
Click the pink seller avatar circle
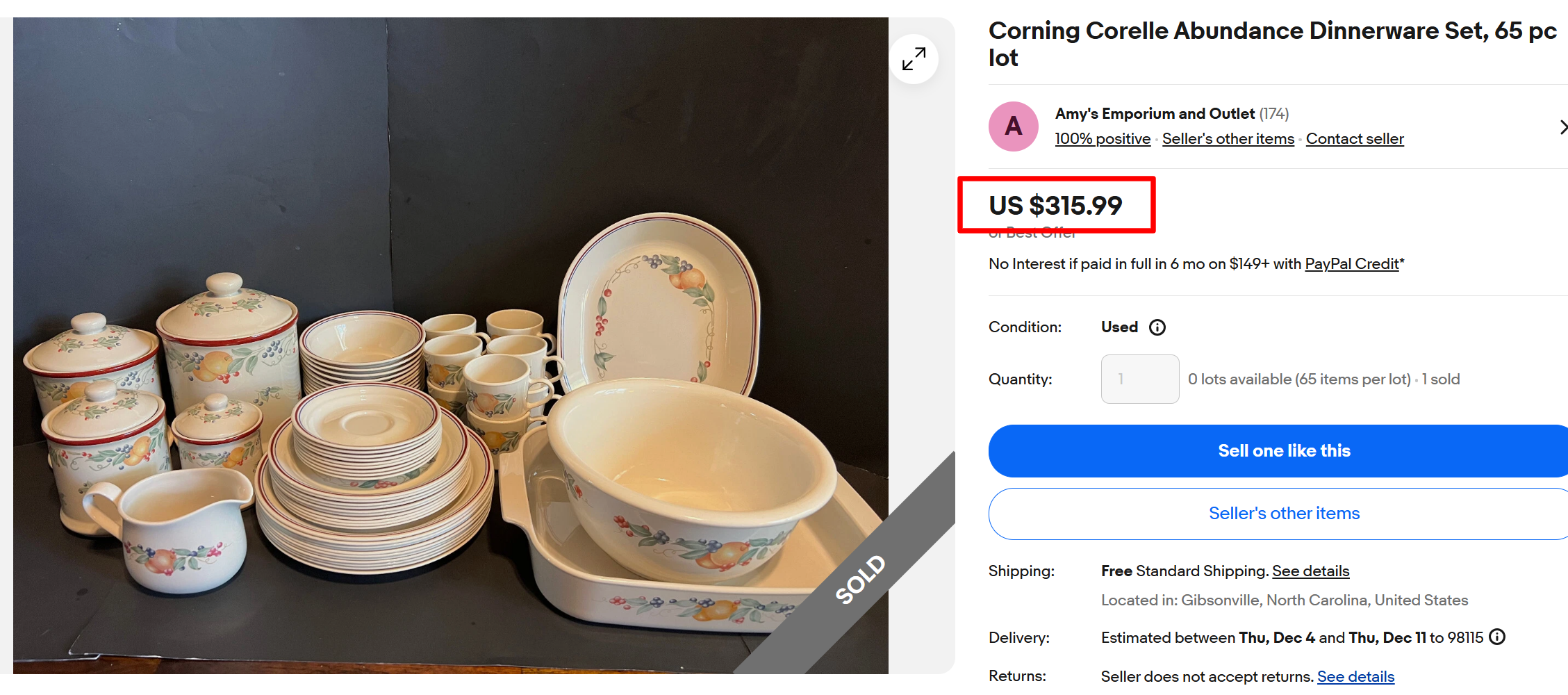pyautogui.click(x=1013, y=126)
